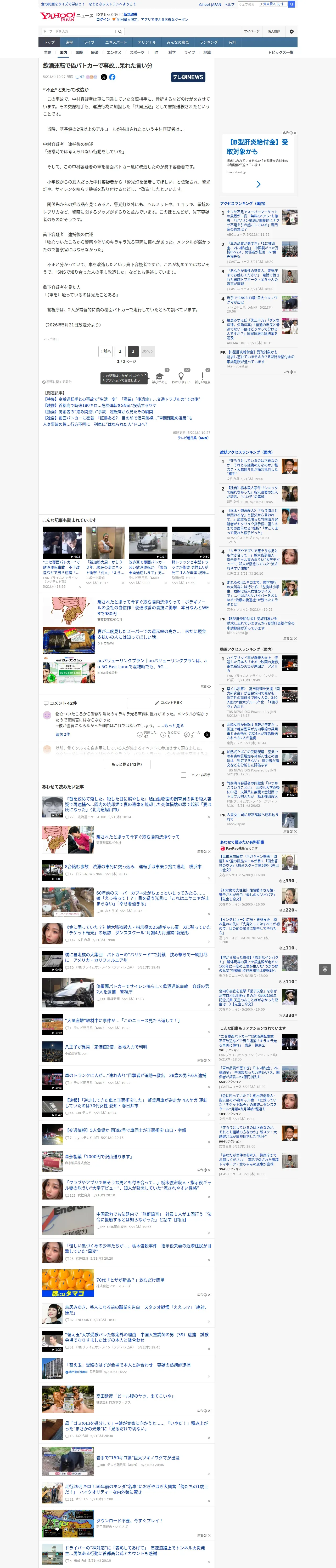Open the マイページ link

(x=252, y=32)
